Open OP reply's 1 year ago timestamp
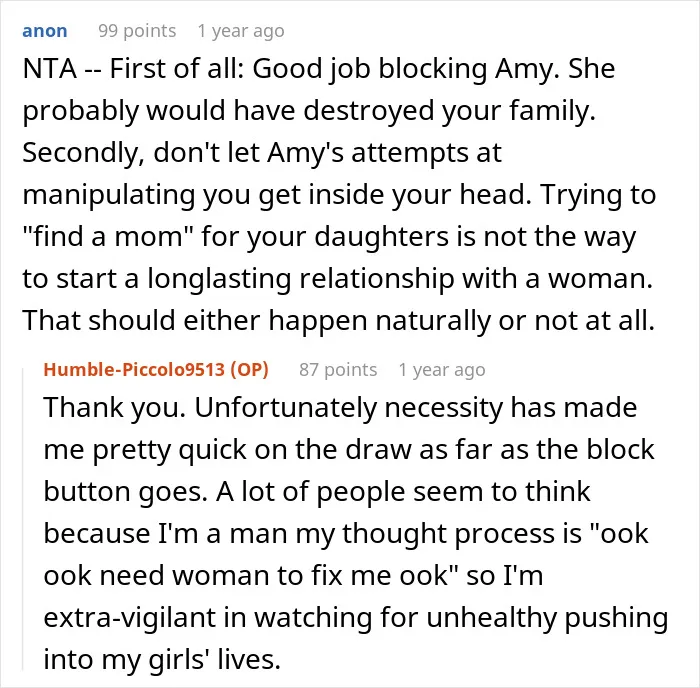 [442, 370]
